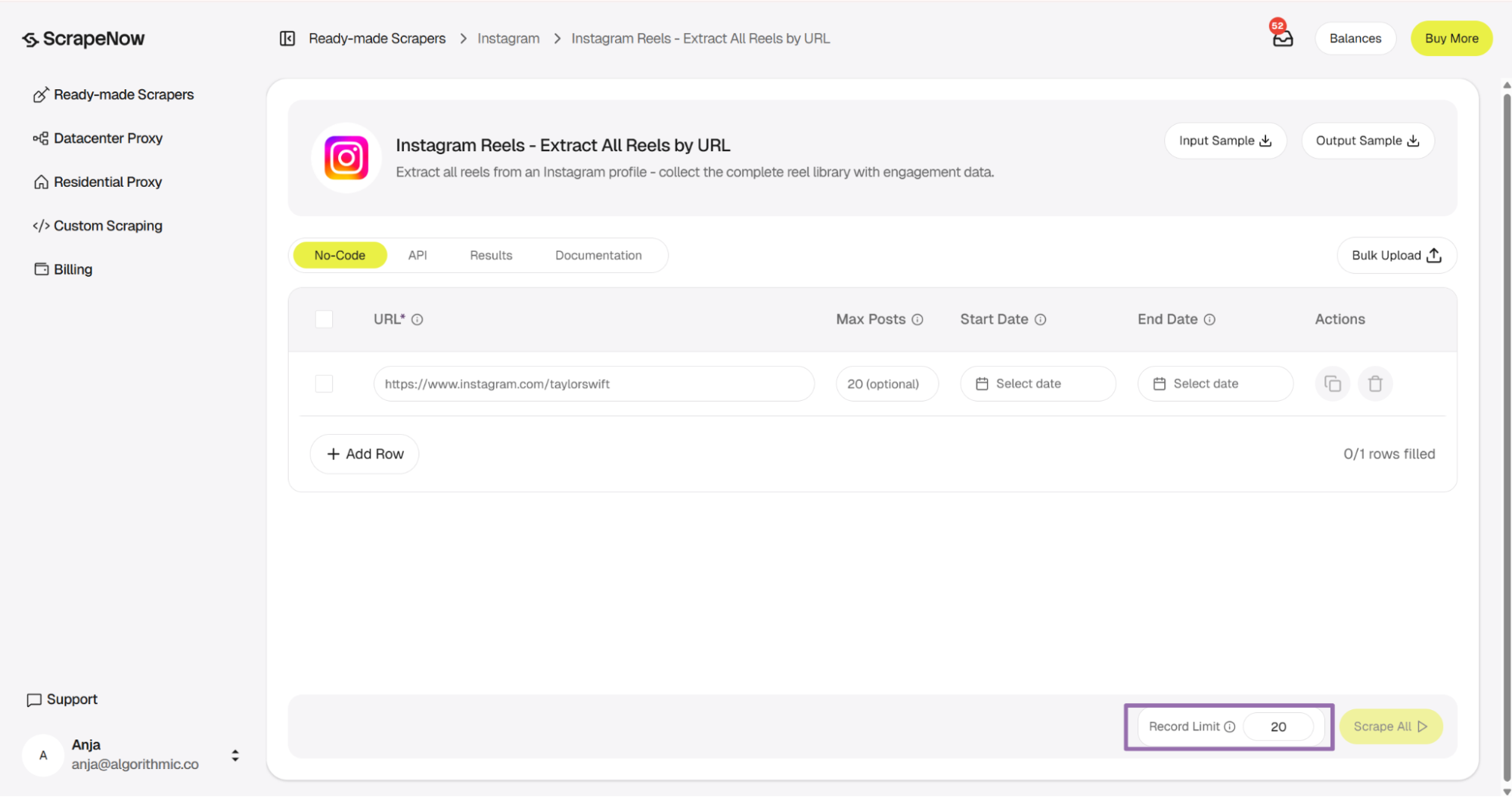
Task: Click the Record Limit value field
Action: (1278, 727)
